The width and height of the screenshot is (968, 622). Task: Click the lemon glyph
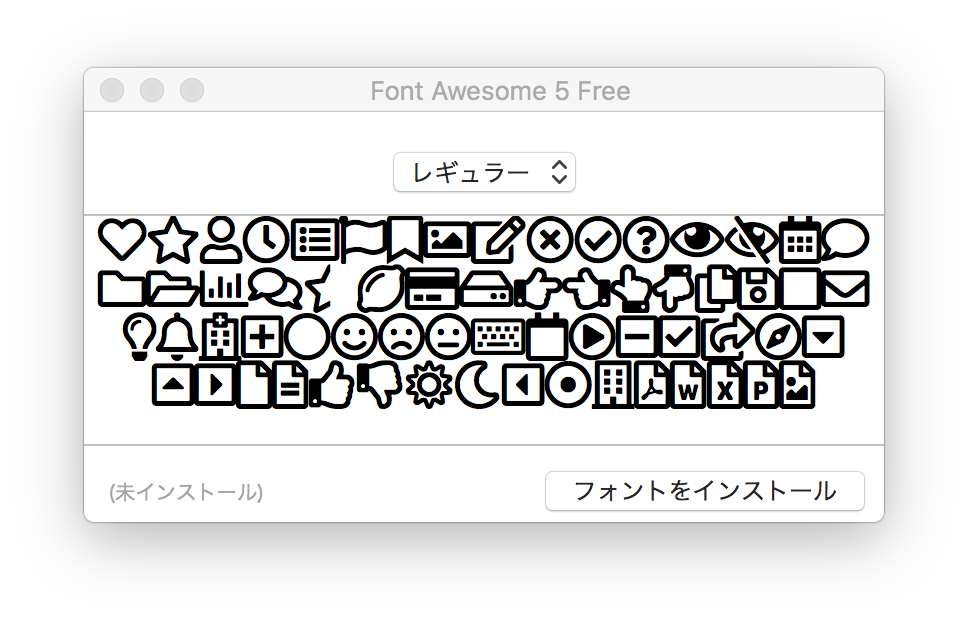(x=381, y=288)
